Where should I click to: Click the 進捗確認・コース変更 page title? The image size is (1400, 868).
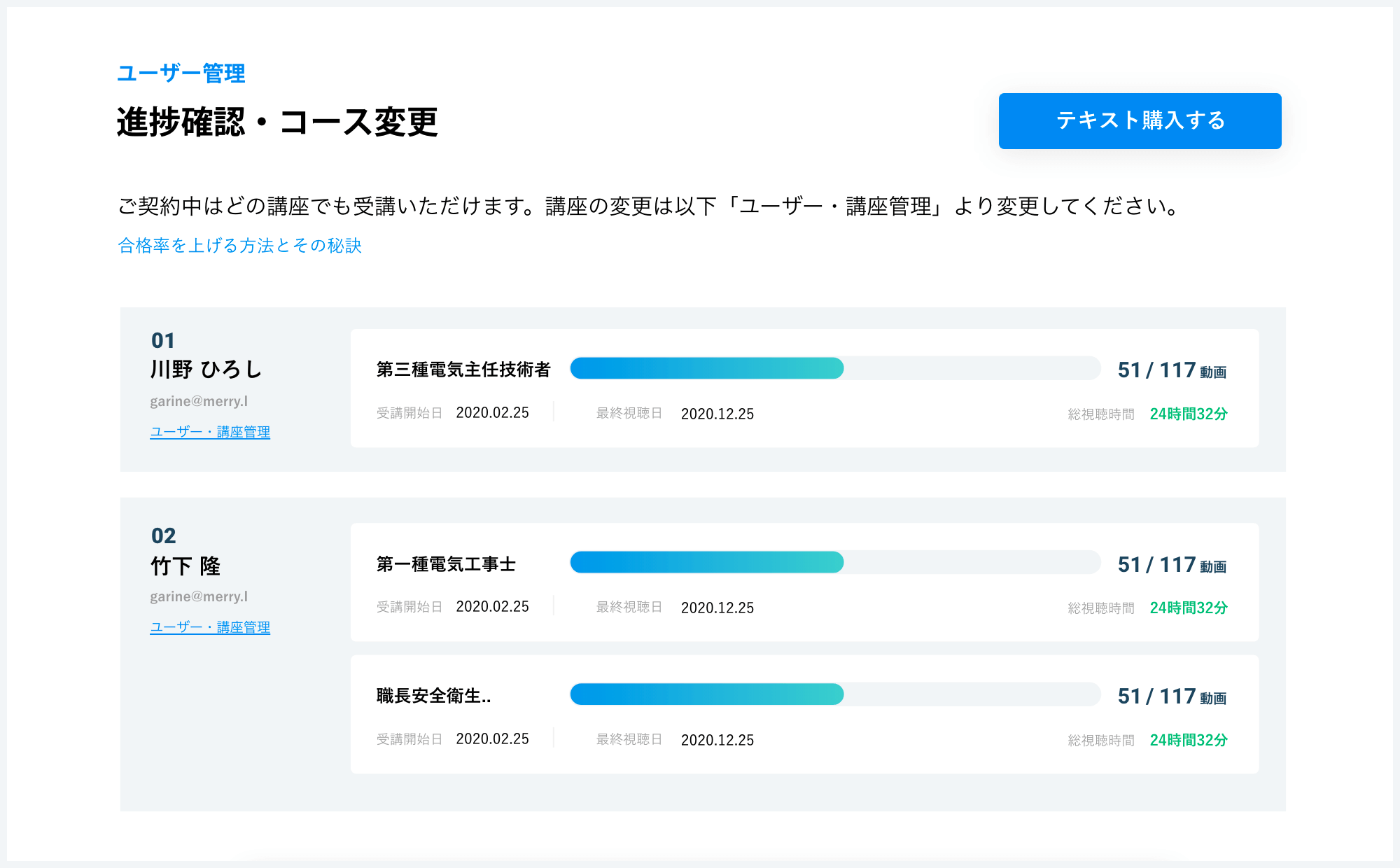[x=277, y=122]
